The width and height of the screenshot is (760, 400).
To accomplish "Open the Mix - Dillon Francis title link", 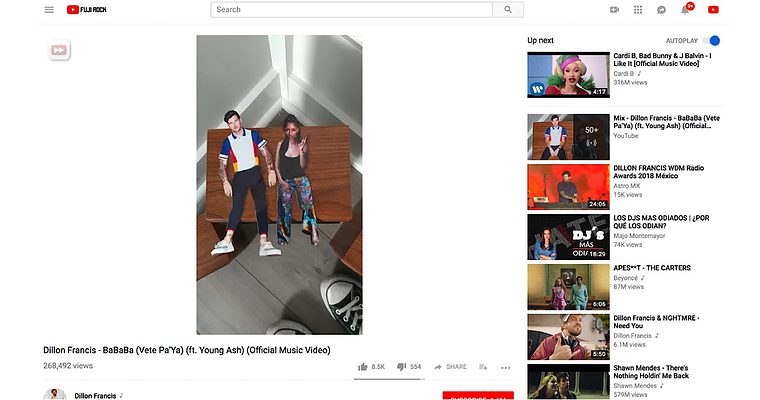I will pyautogui.click(x=666, y=122).
